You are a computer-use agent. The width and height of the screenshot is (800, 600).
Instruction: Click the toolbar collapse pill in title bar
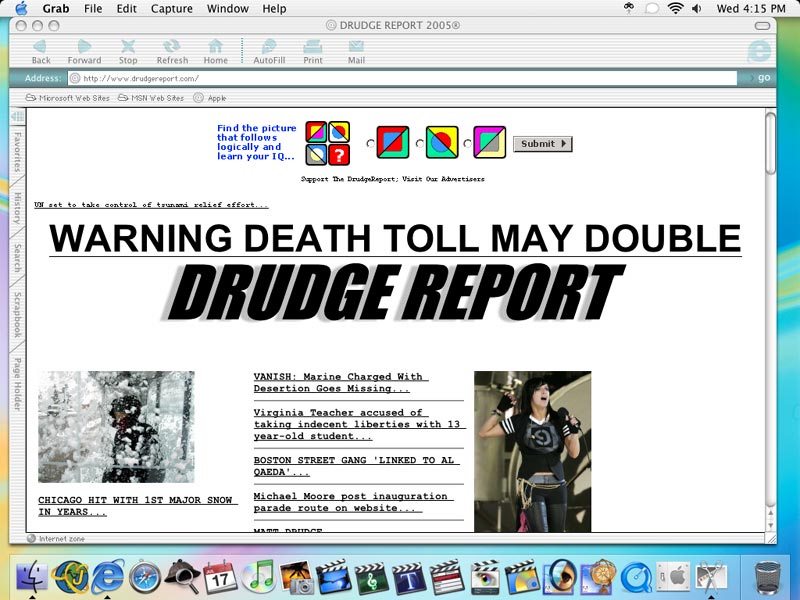tap(762, 26)
